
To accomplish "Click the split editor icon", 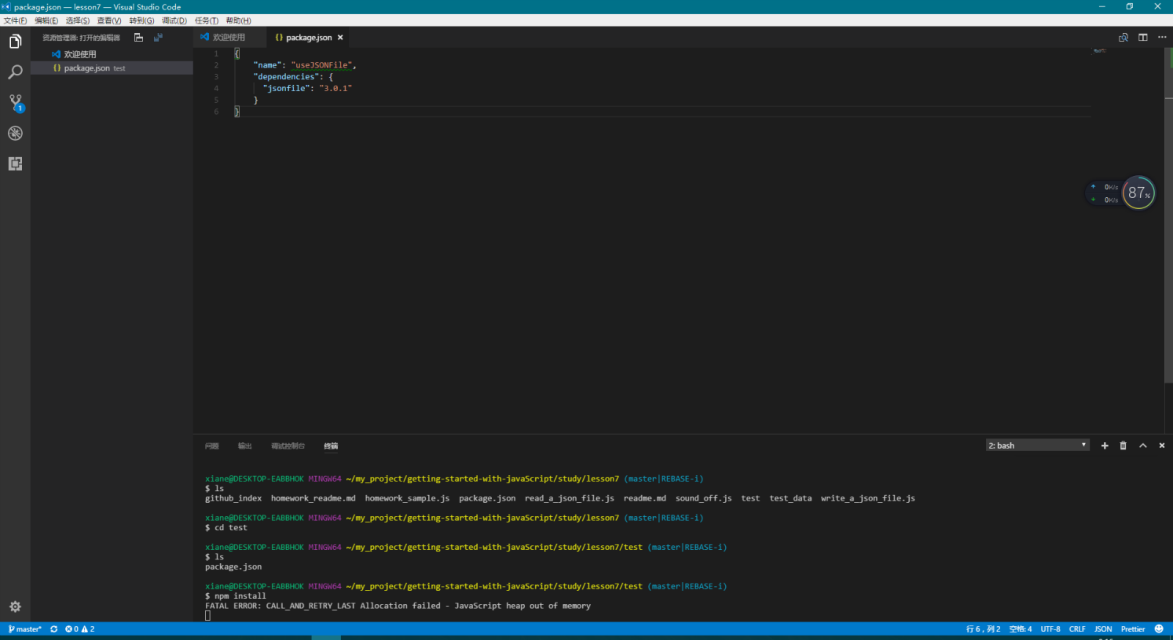I will (1142, 37).
